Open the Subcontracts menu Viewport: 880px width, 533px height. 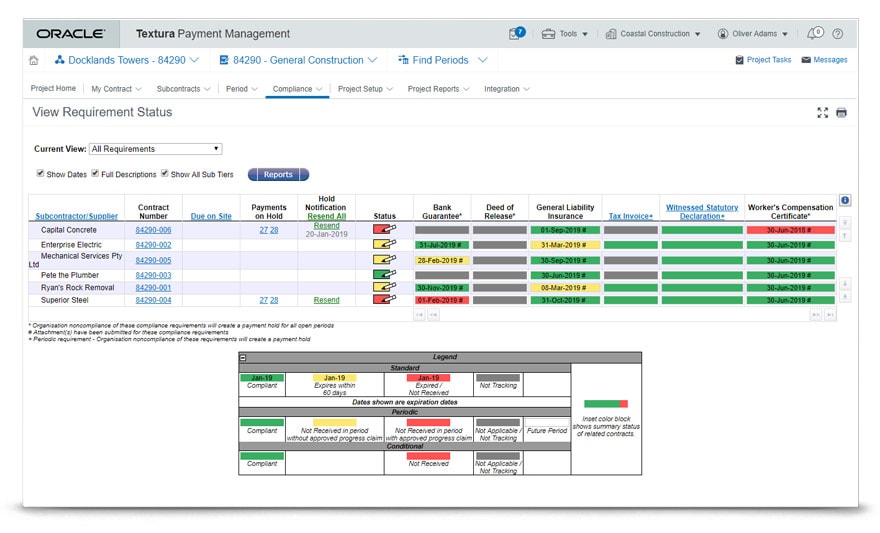[x=184, y=89]
